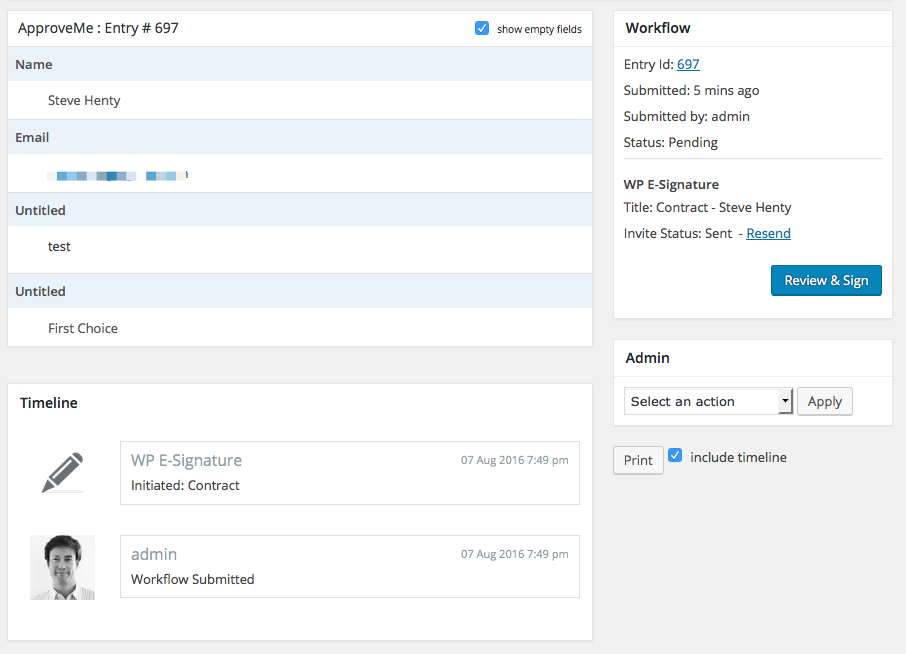Click the First Choice field value
Viewport: 906px width, 654px height.
pyautogui.click(x=83, y=328)
